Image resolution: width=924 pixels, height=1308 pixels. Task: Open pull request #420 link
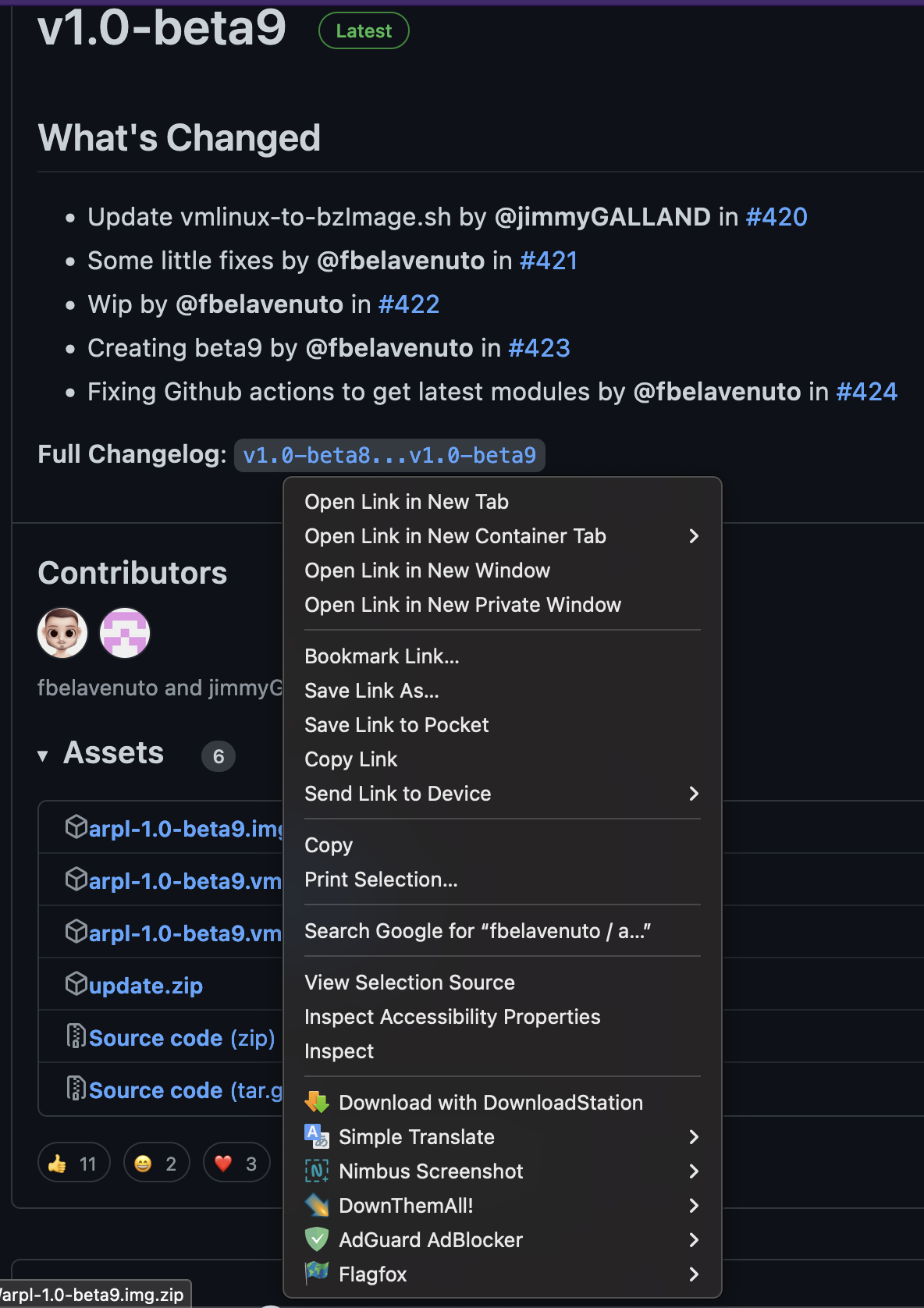pos(777,217)
